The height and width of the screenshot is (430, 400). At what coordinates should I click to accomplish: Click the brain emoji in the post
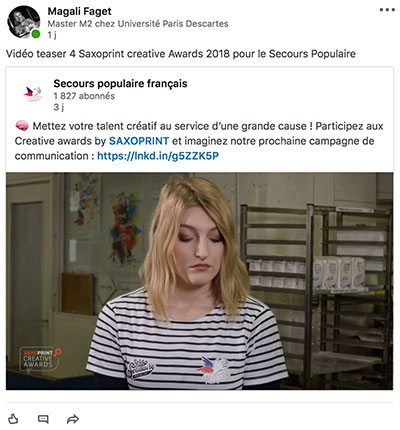[22, 126]
